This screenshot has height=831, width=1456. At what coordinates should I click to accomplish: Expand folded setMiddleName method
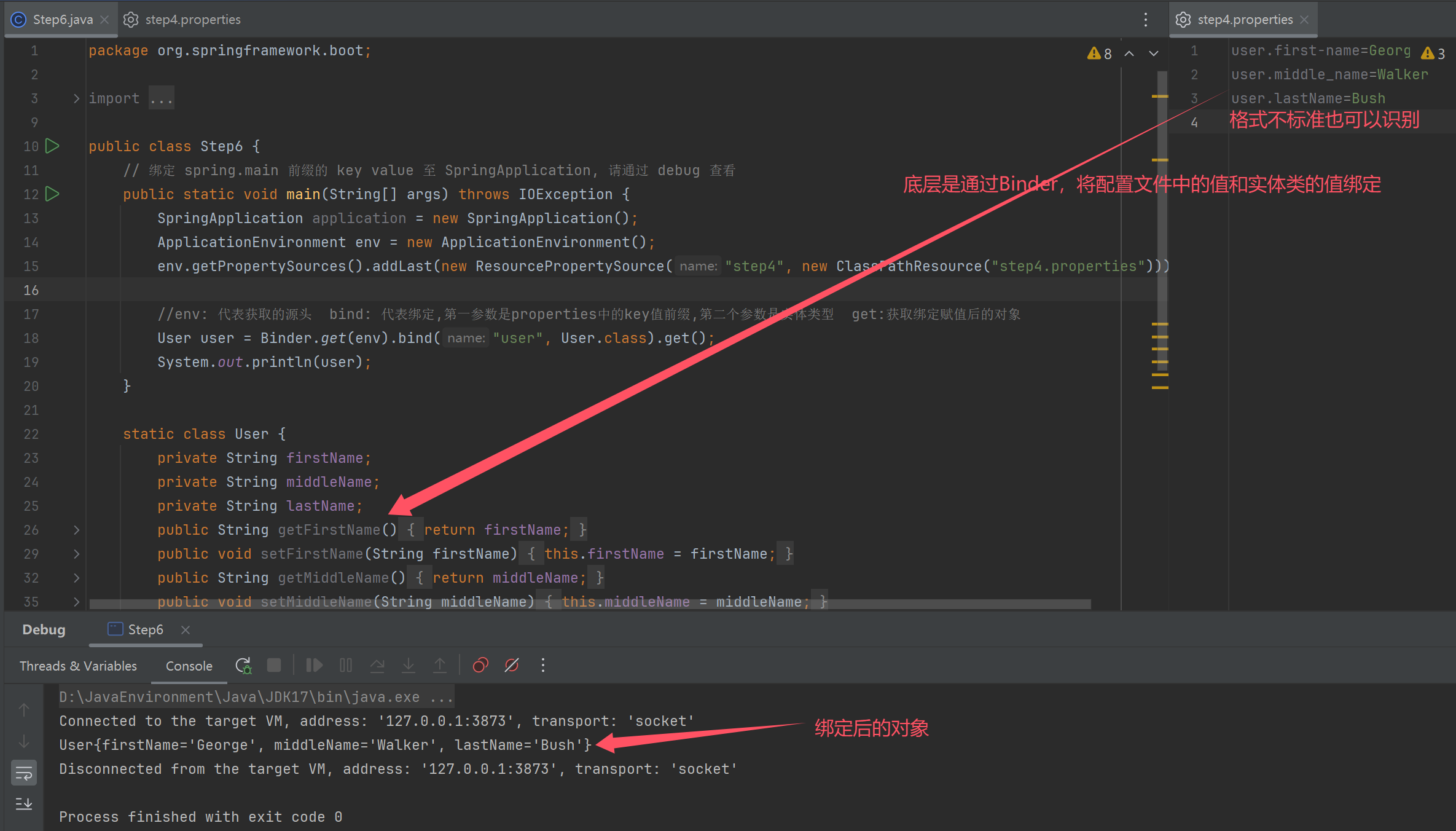tap(76, 602)
